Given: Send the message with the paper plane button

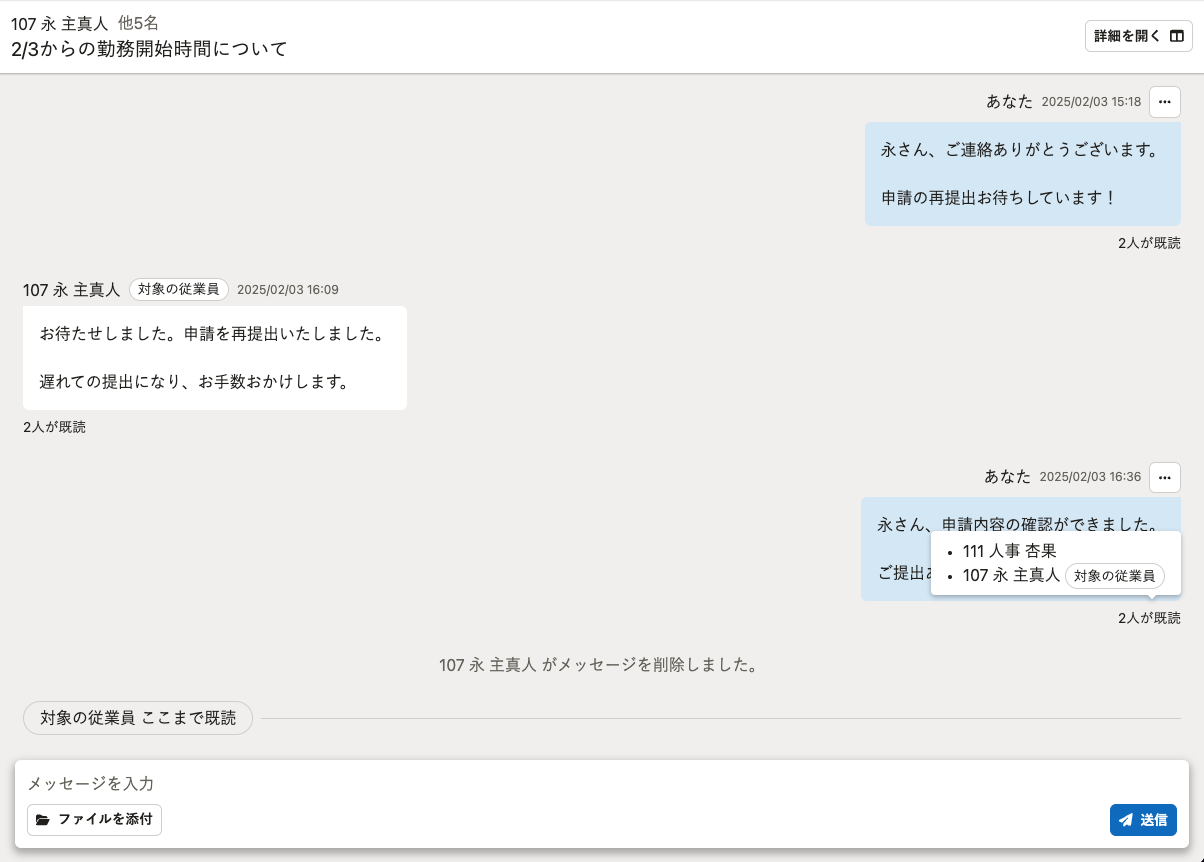Looking at the screenshot, I should click(x=1143, y=820).
